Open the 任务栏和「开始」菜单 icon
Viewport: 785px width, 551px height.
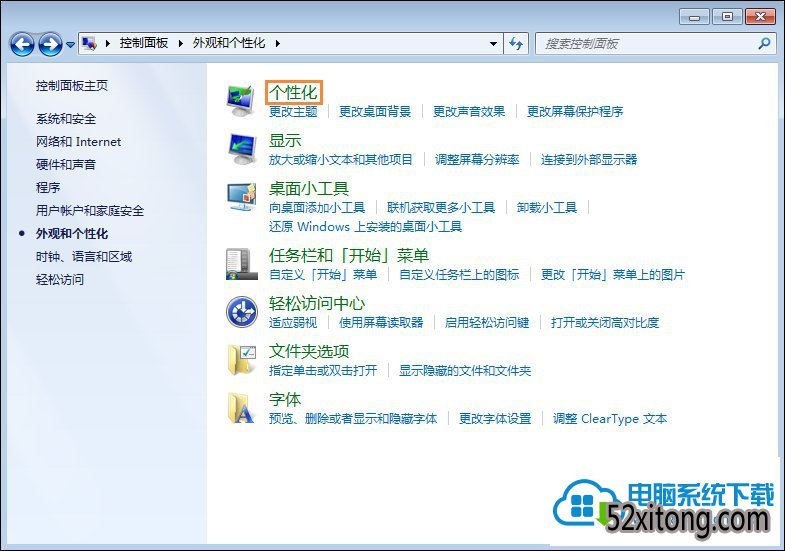point(241,264)
